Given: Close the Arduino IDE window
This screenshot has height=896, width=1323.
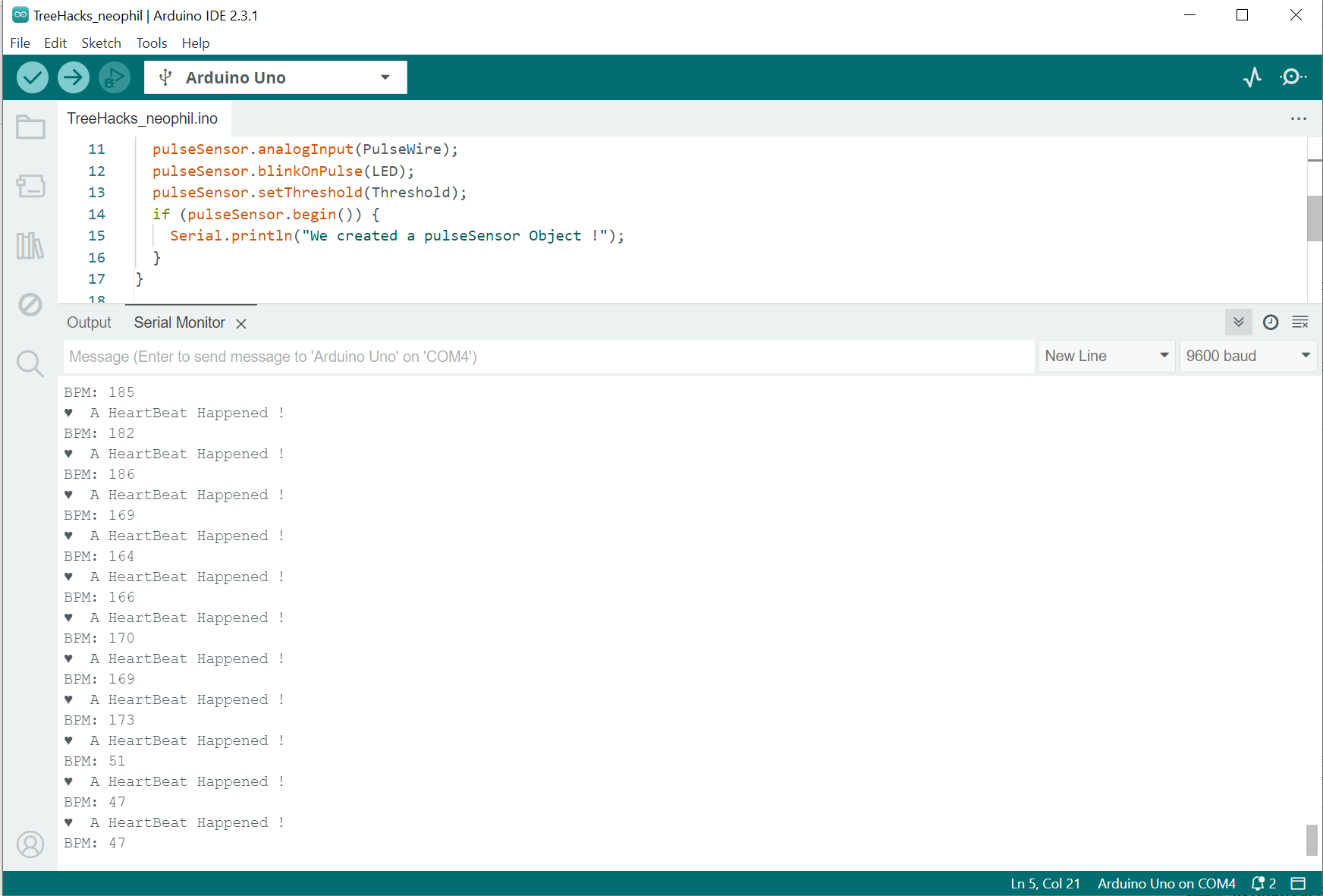Looking at the screenshot, I should pyautogui.click(x=1296, y=15).
